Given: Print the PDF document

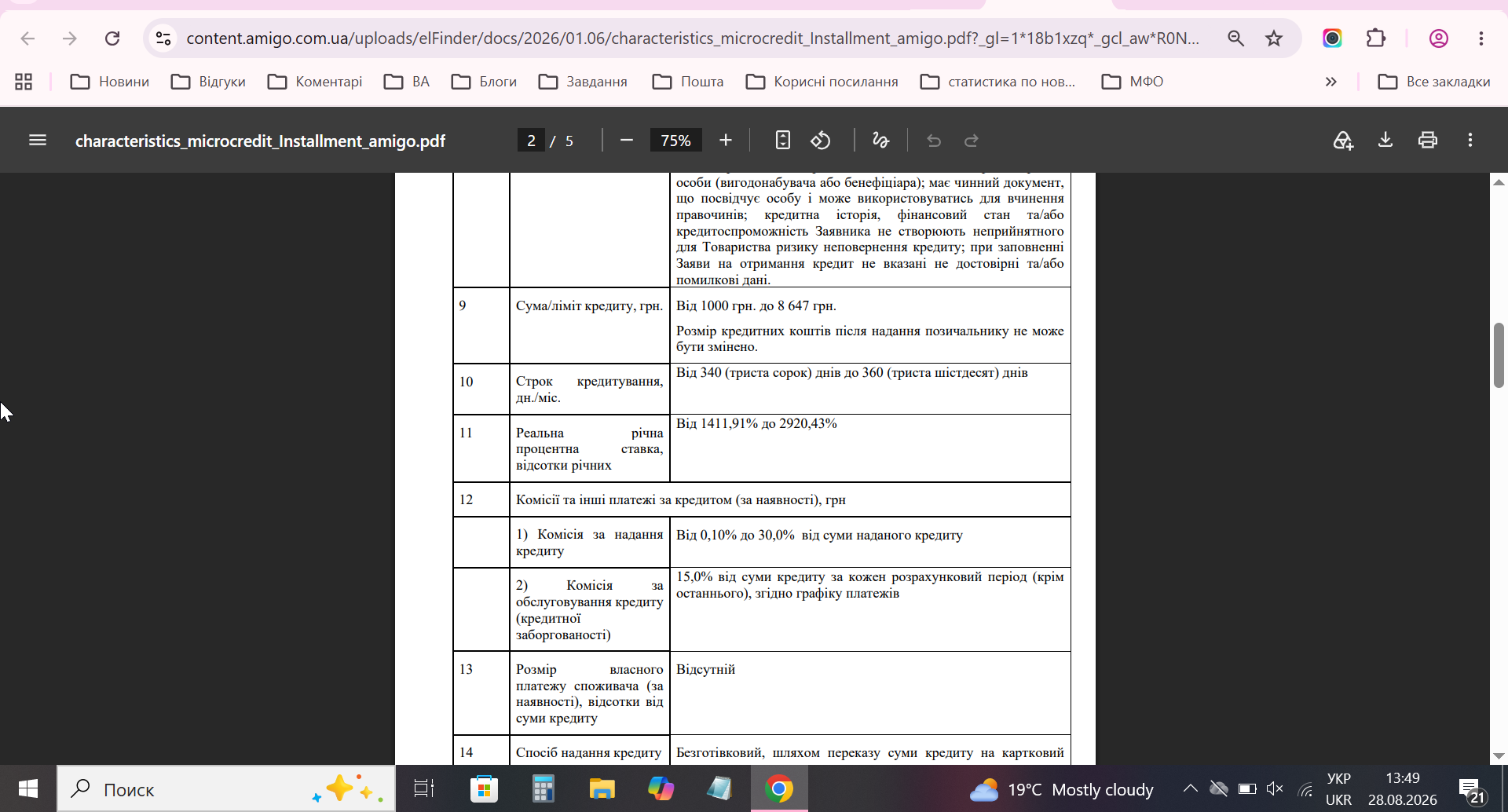Looking at the screenshot, I should tap(1428, 141).
